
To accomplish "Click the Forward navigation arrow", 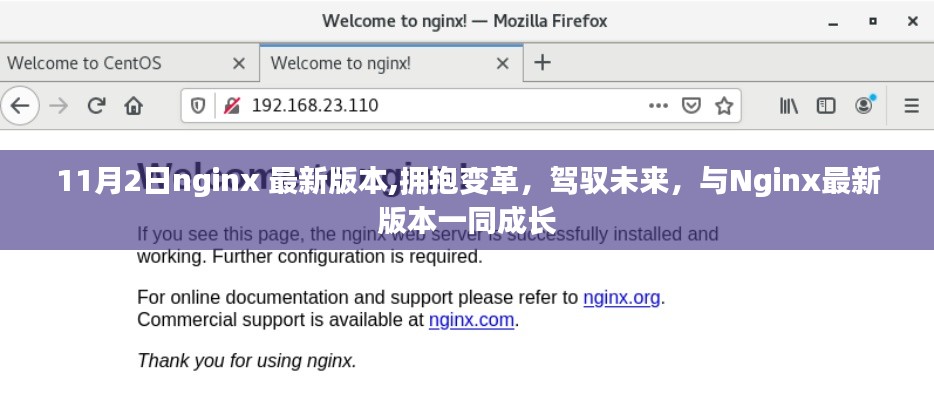I will [58, 106].
